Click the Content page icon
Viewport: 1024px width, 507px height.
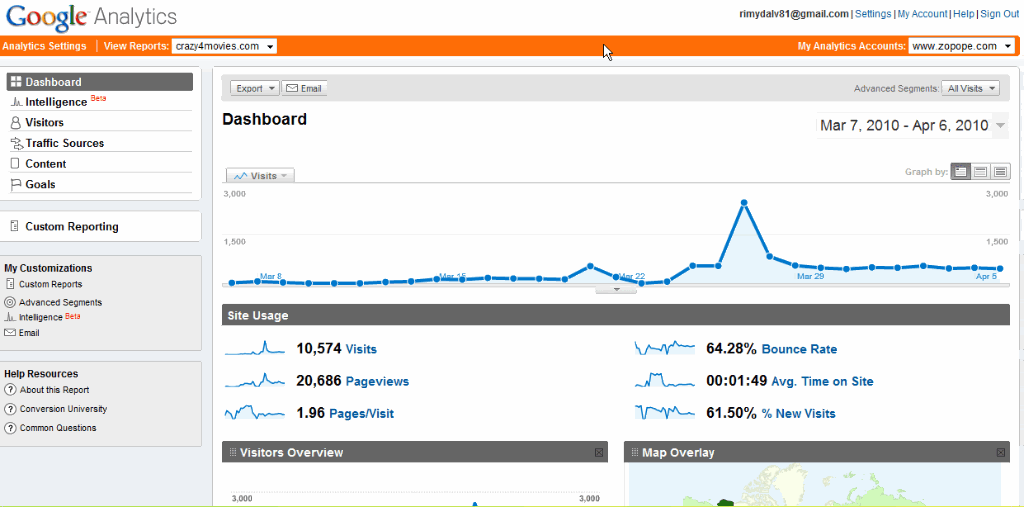tap(15, 164)
